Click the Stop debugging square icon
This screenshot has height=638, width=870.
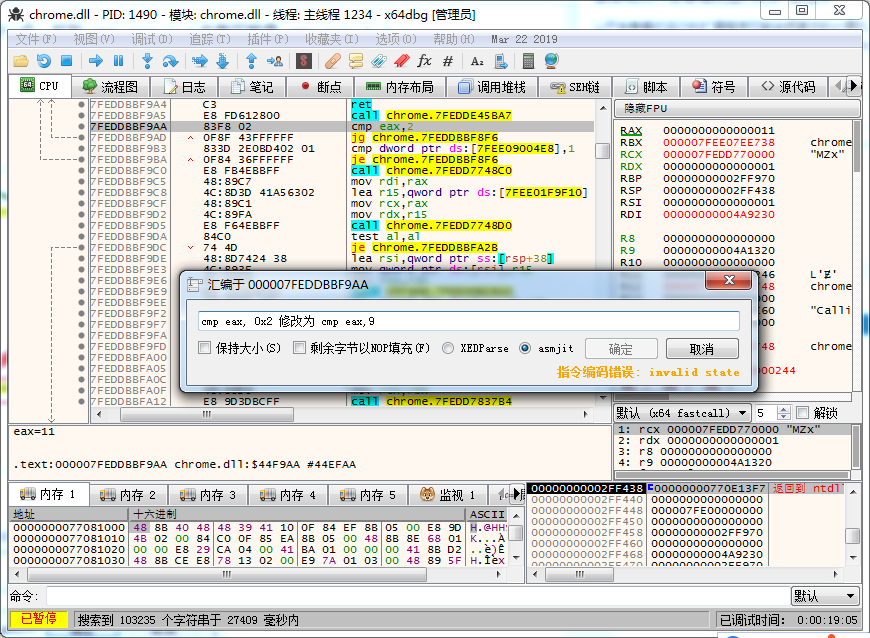point(67,61)
